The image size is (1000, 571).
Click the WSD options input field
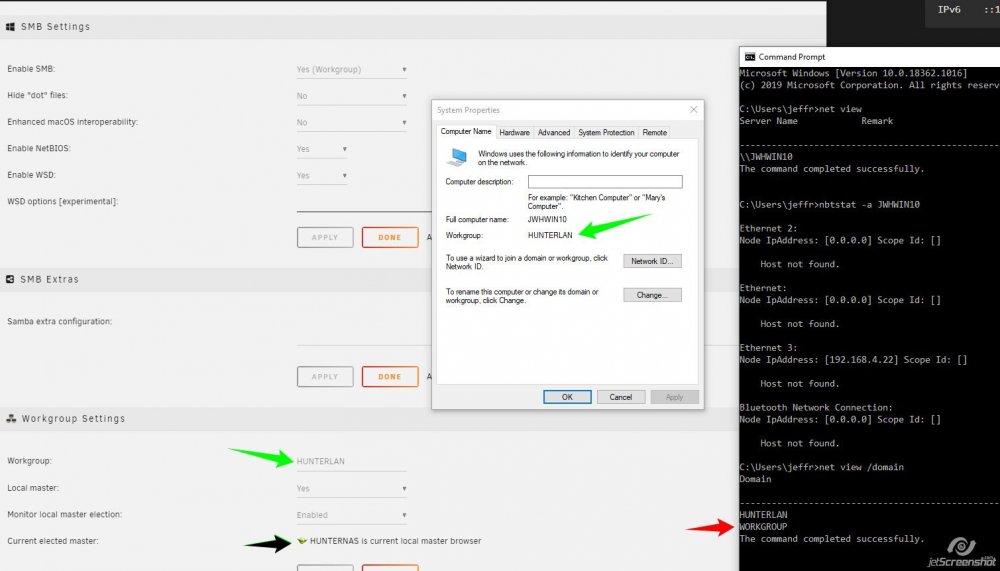pos(364,202)
